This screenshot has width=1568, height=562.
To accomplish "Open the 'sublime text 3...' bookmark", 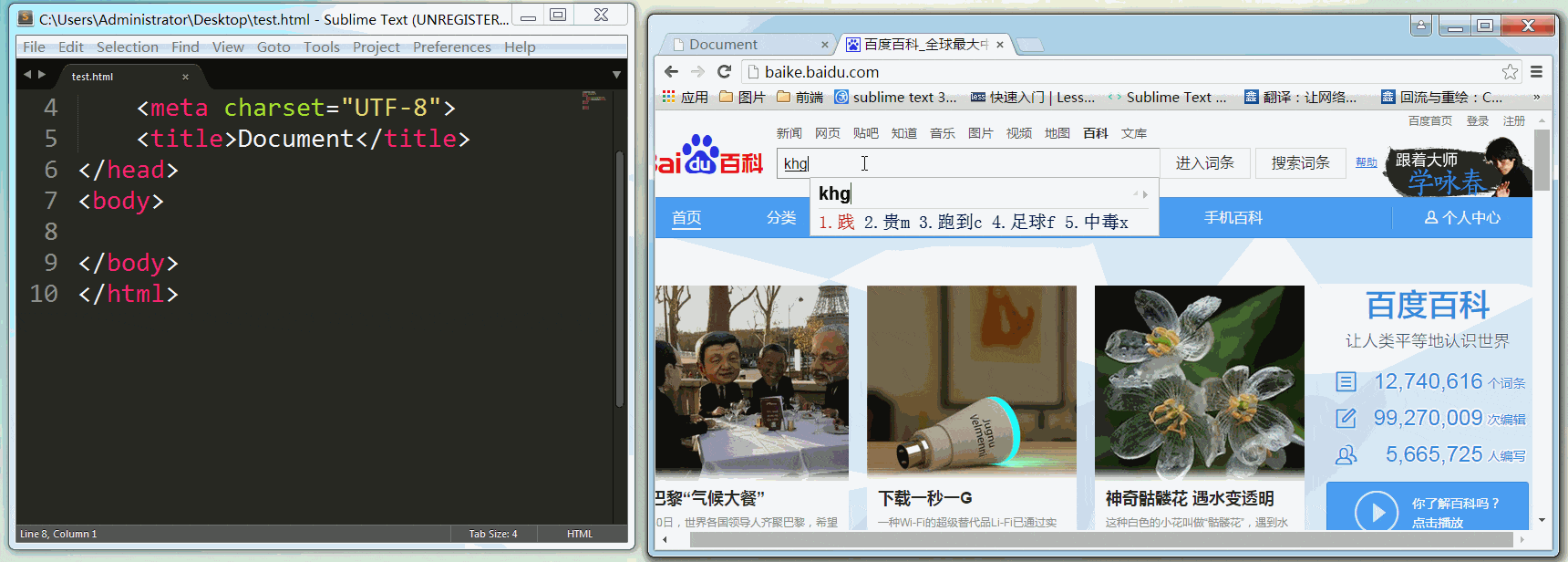I will (895, 97).
